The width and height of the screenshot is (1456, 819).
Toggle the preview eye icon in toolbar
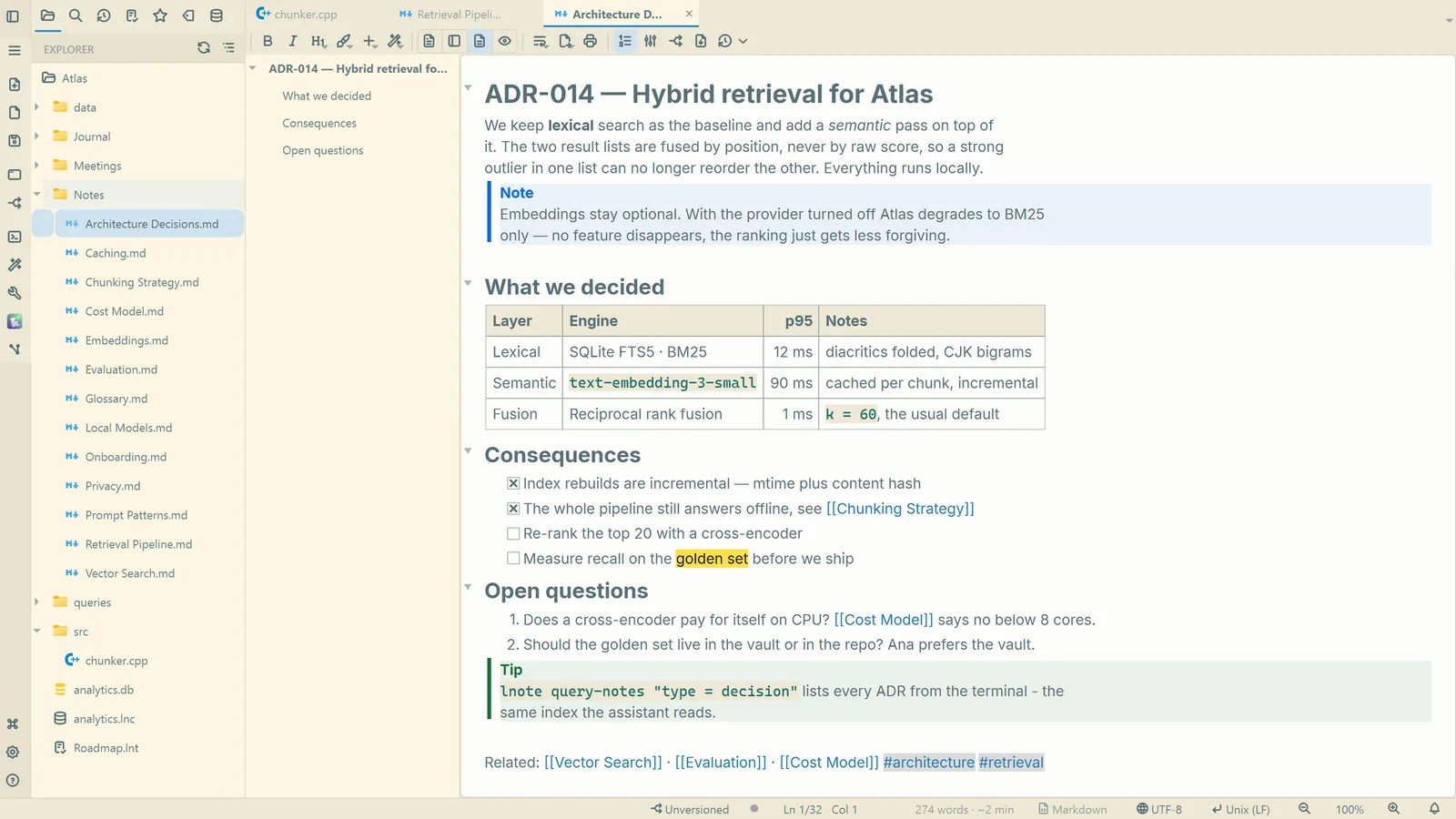coord(505,41)
